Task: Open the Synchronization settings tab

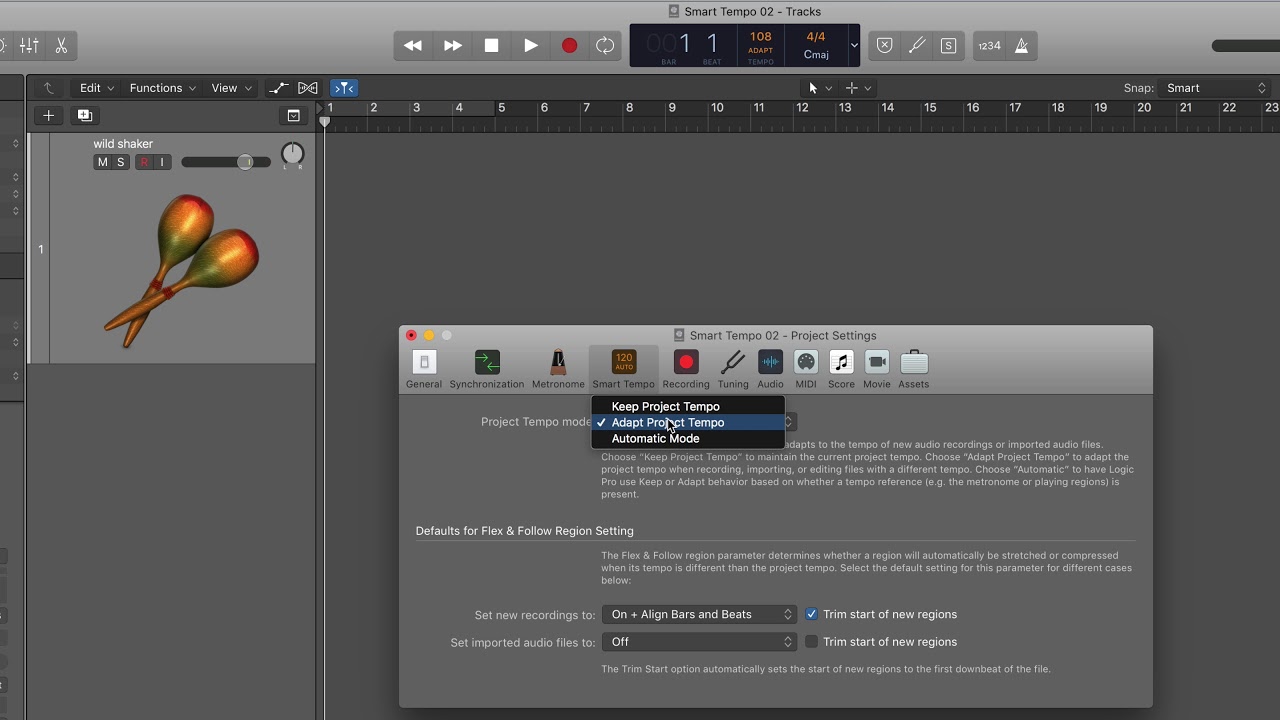Action: click(x=487, y=369)
